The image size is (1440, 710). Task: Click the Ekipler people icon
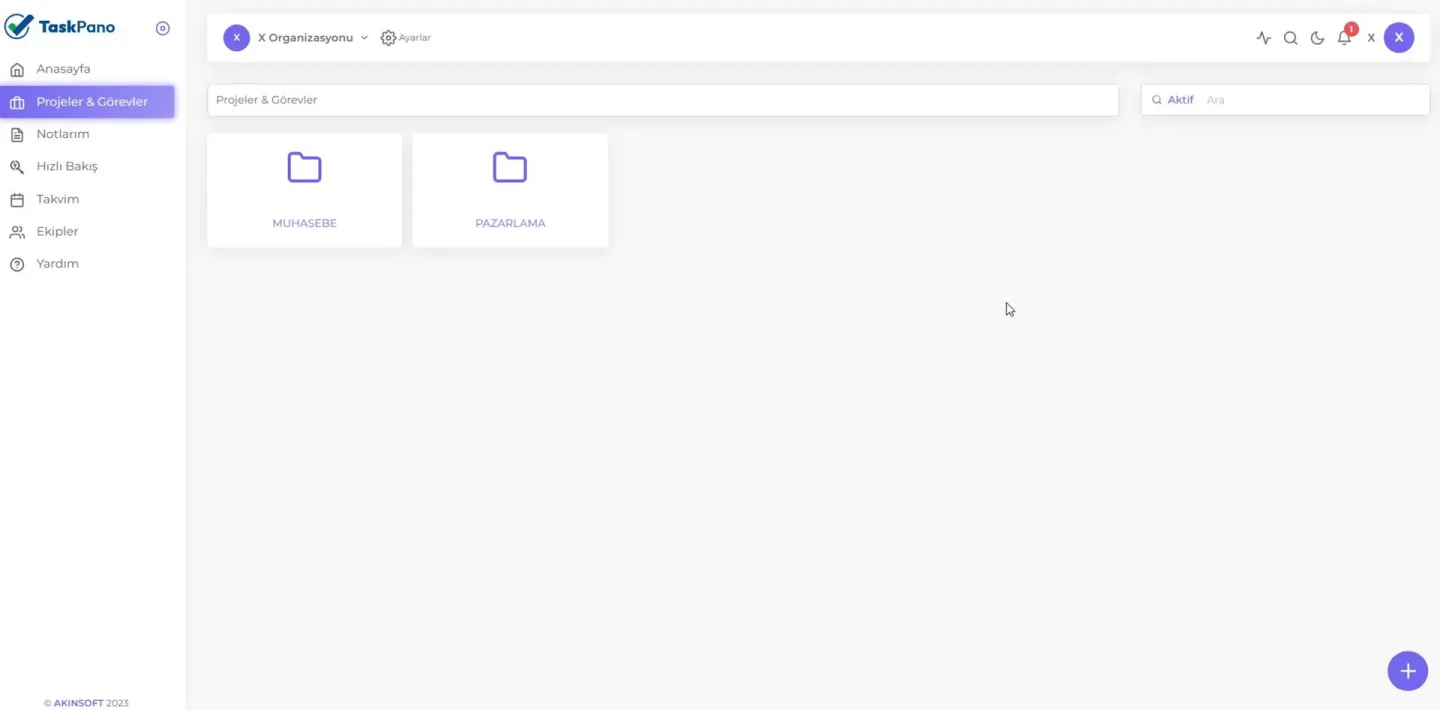[17, 232]
